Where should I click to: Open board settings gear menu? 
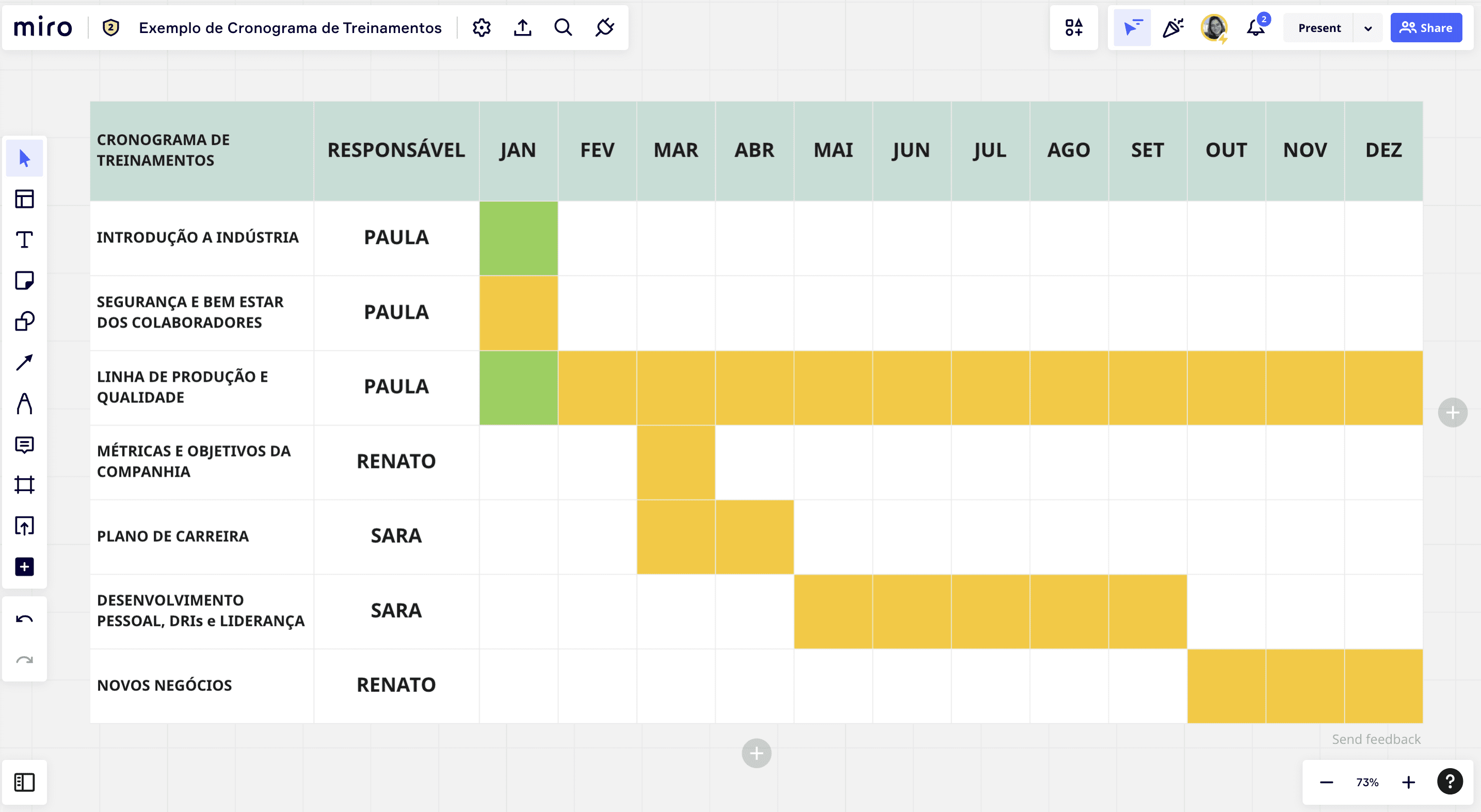481,27
